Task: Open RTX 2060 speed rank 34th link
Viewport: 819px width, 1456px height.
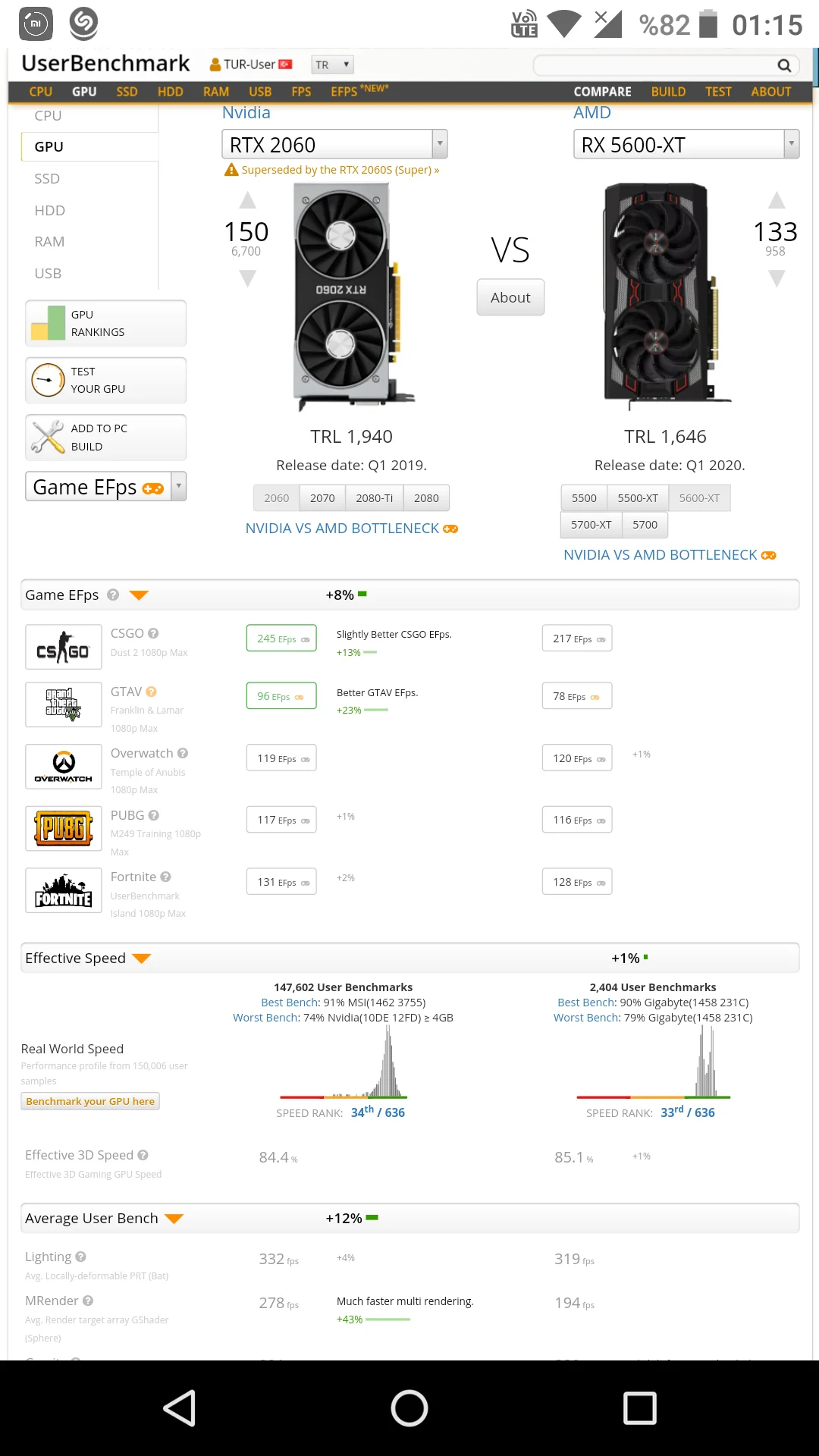Action: (378, 1112)
